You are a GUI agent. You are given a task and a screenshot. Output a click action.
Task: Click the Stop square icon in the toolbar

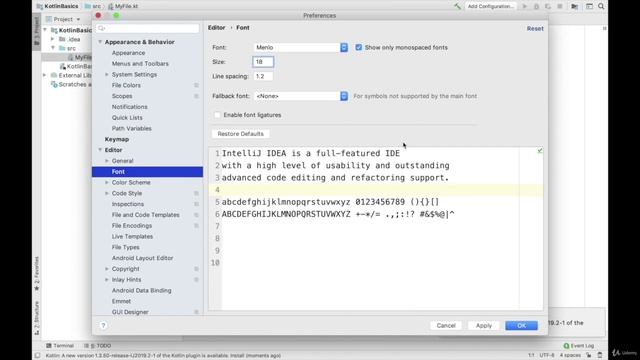coord(560,6)
